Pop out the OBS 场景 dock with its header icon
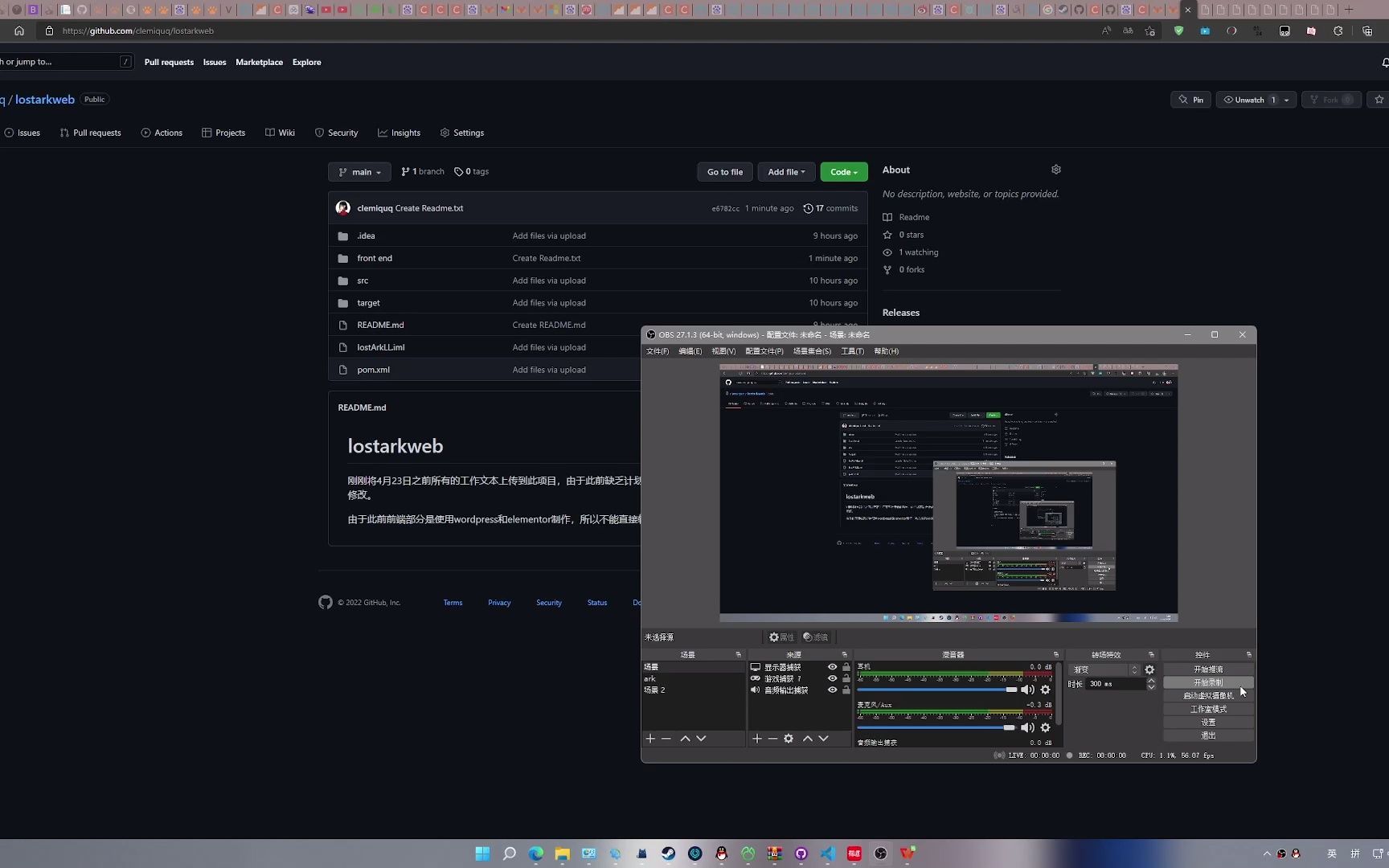This screenshot has width=1389, height=868. click(x=739, y=655)
